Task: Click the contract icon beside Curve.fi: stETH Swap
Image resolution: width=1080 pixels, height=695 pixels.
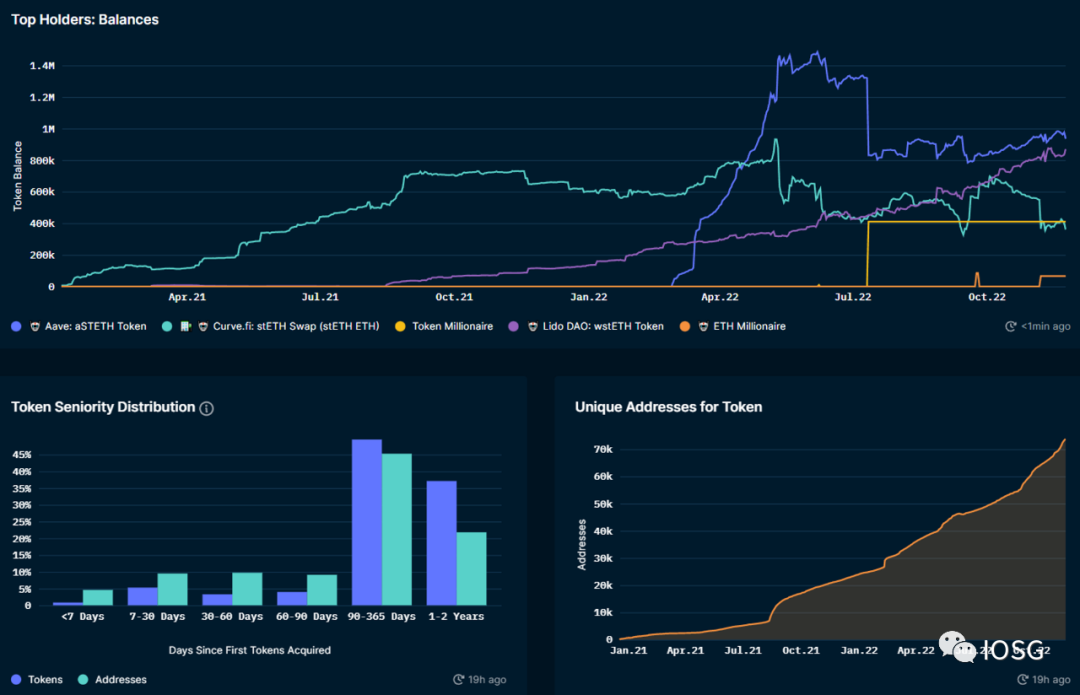Action: point(186,326)
